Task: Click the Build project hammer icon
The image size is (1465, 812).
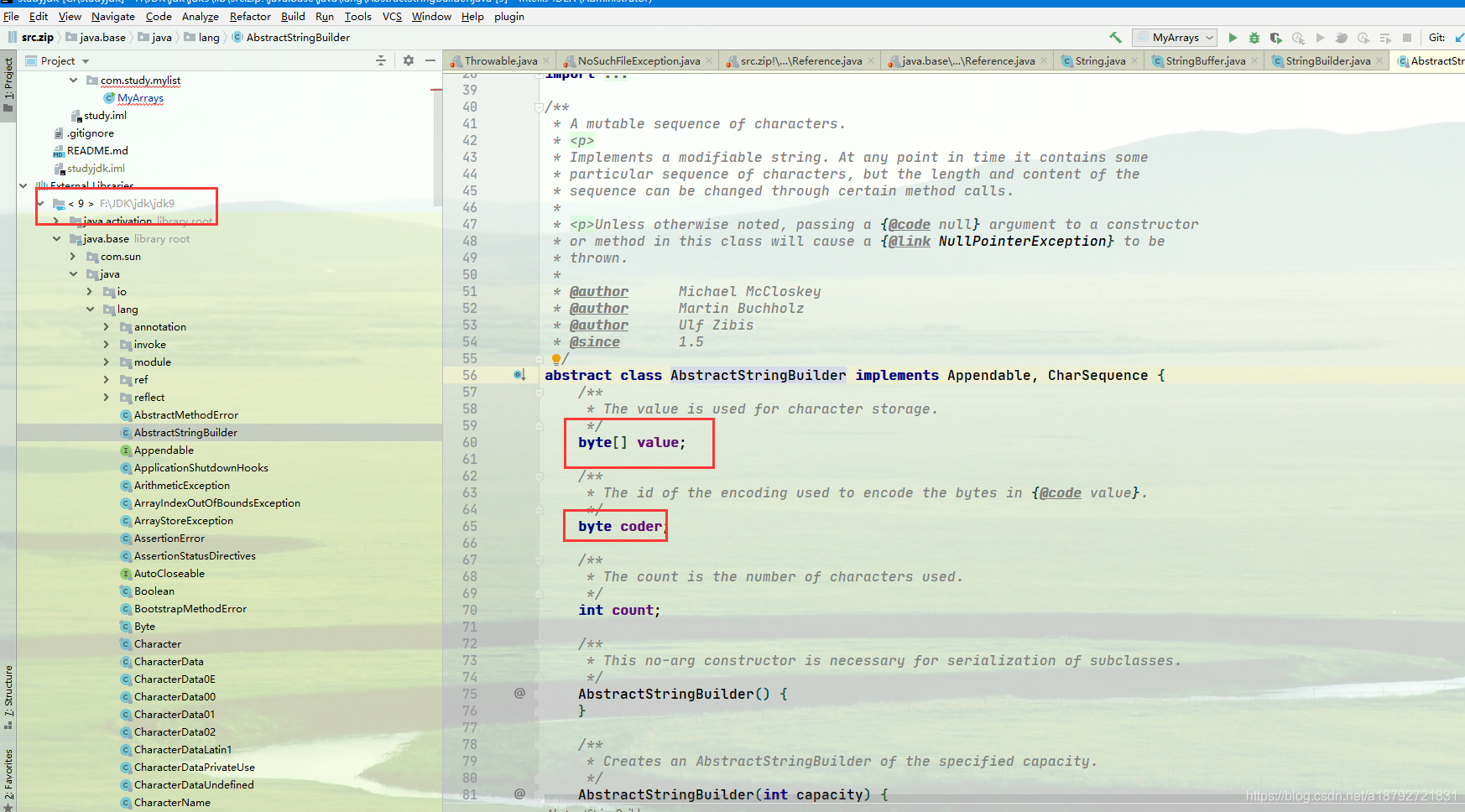Action: tap(1115, 38)
